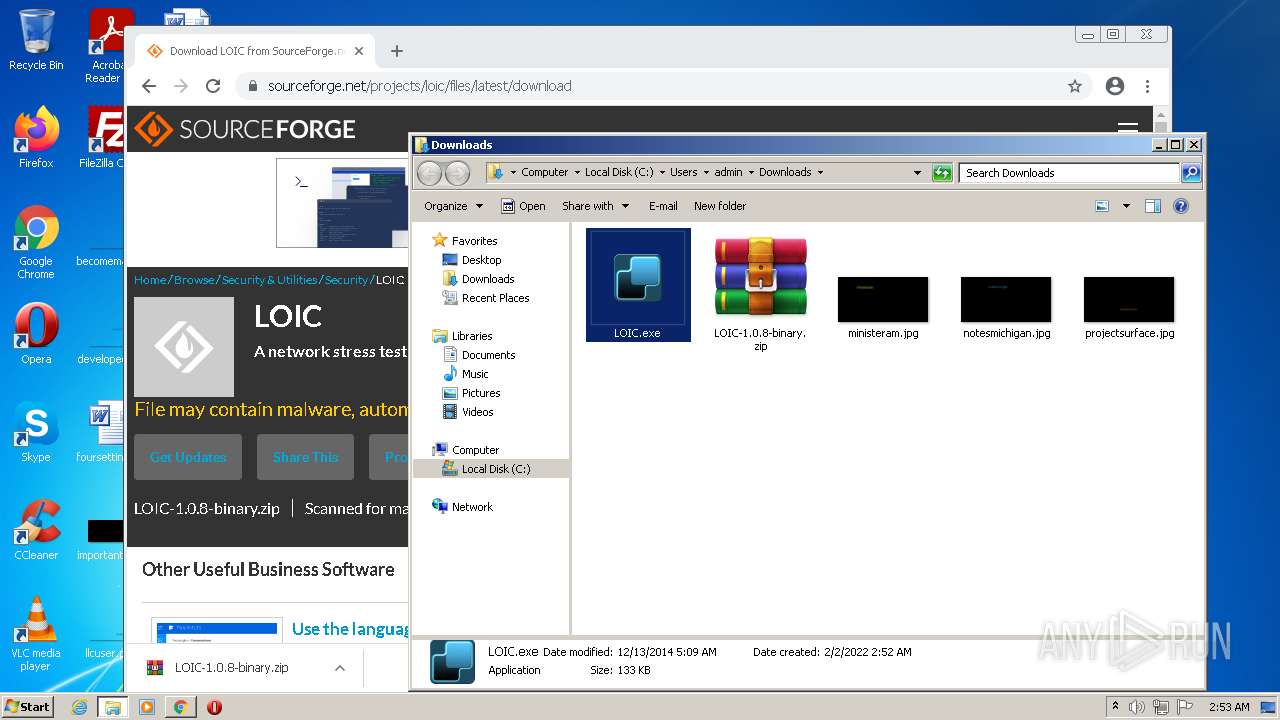Open the Share with dropdown
This screenshot has height=720, width=1280.
pos(596,206)
